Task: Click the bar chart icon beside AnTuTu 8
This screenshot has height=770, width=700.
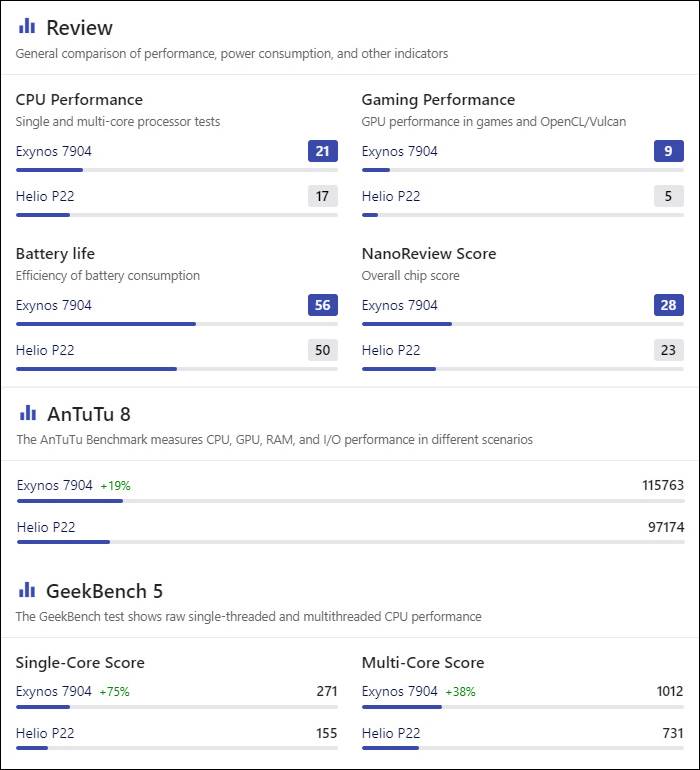Action: [27, 413]
